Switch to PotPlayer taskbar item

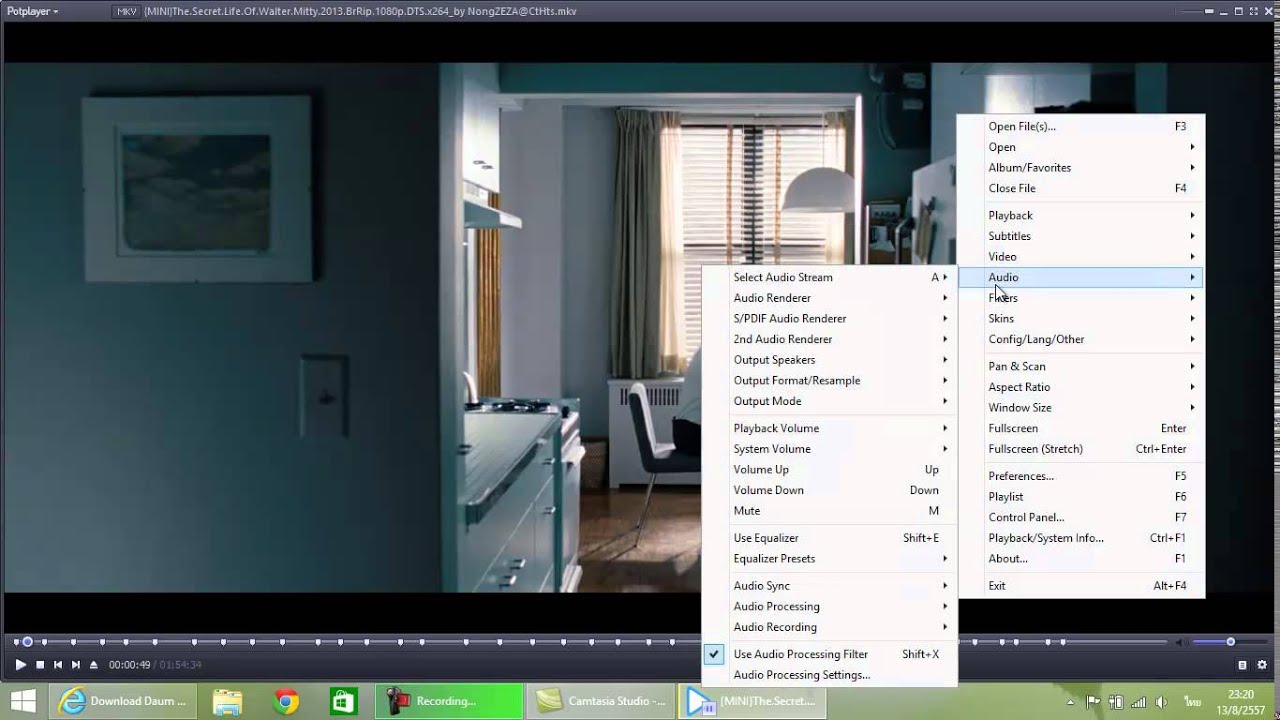point(754,701)
